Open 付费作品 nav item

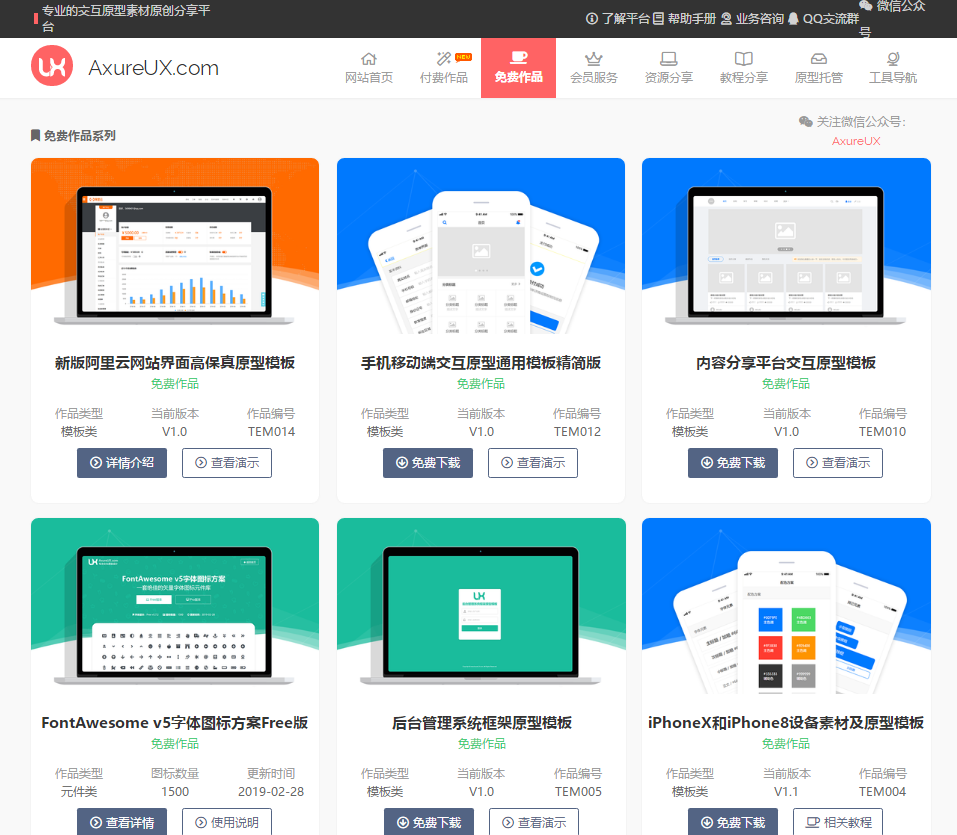(x=444, y=68)
